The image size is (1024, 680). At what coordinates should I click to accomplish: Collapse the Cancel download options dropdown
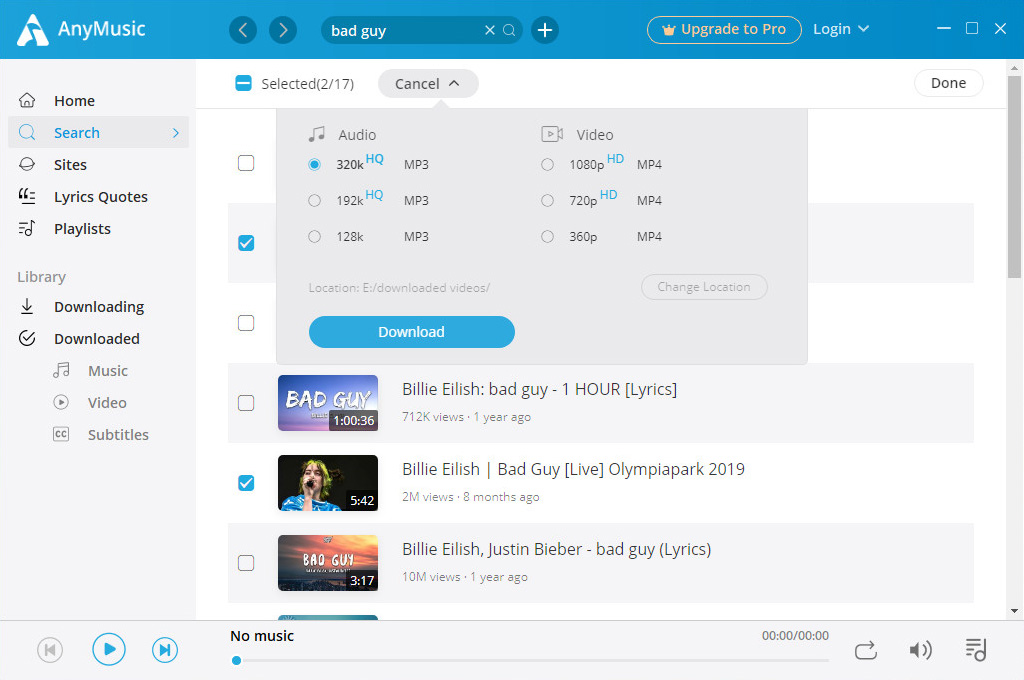point(428,84)
